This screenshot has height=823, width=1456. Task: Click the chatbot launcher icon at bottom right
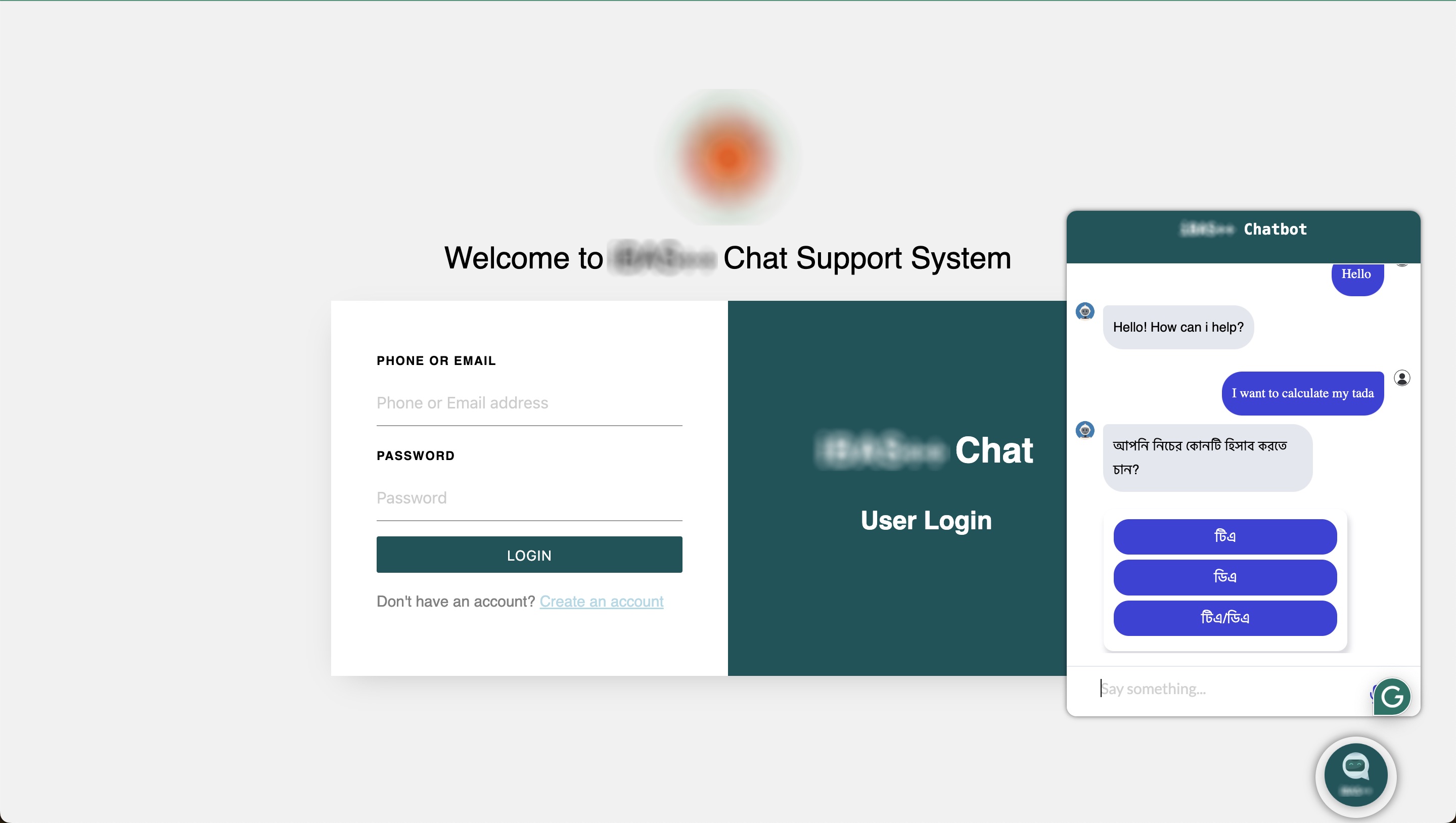click(1355, 775)
